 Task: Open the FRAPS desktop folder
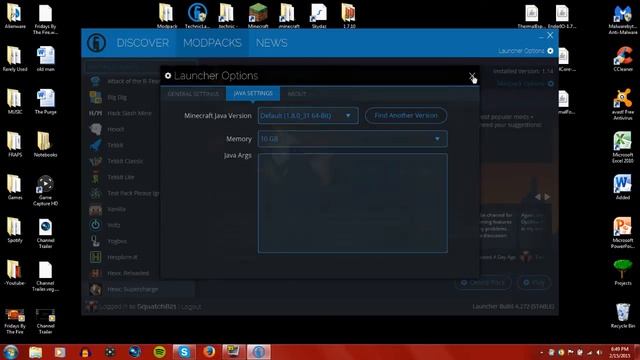coord(15,144)
